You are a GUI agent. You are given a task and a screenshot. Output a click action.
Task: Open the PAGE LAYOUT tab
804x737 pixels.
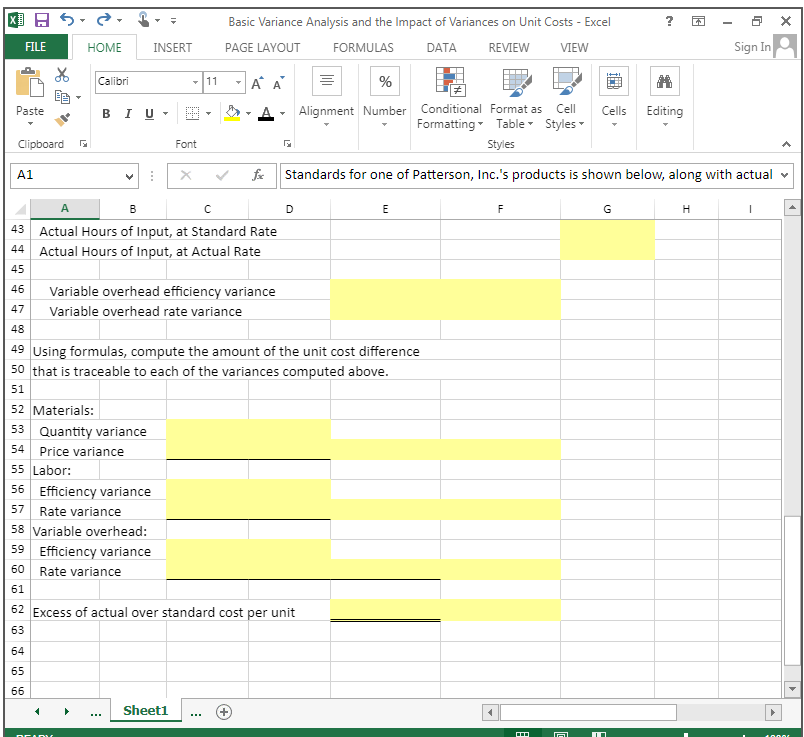(x=262, y=47)
